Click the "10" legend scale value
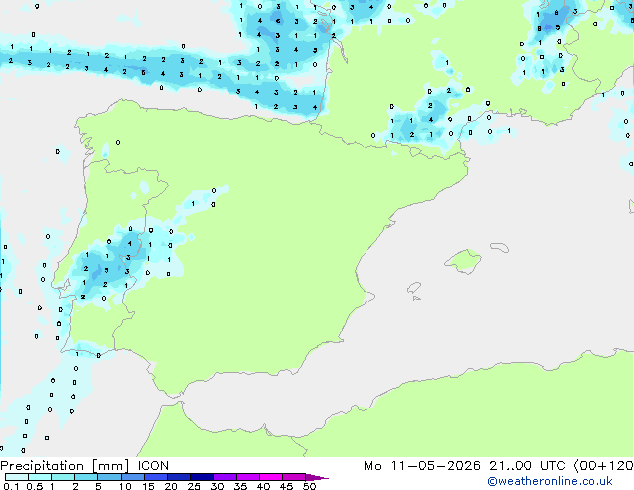Image resolution: width=634 pixels, height=490 pixels. (125, 486)
